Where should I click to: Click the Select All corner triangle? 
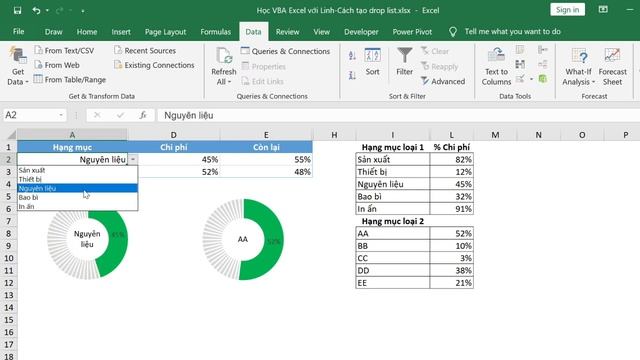(x=11, y=135)
